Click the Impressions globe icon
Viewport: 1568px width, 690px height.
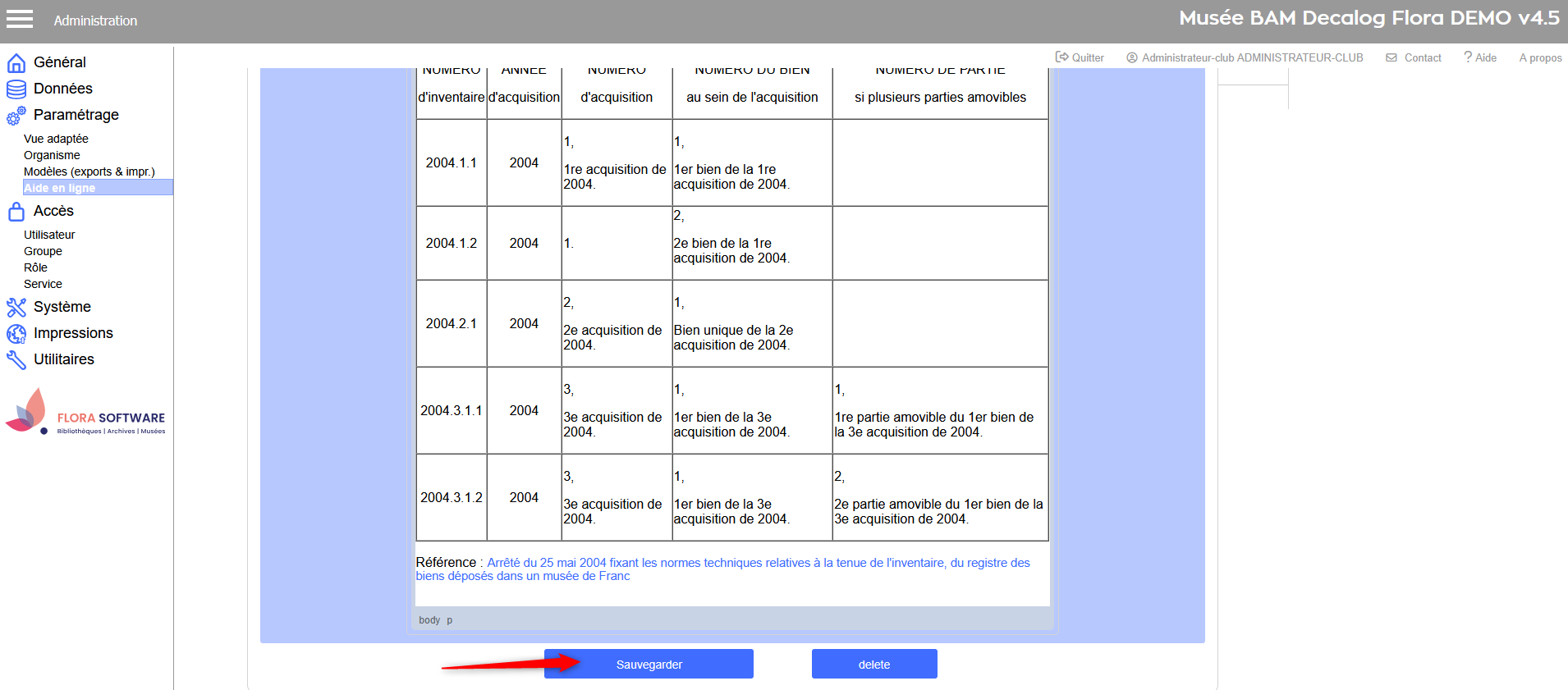pyautogui.click(x=16, y=334)
